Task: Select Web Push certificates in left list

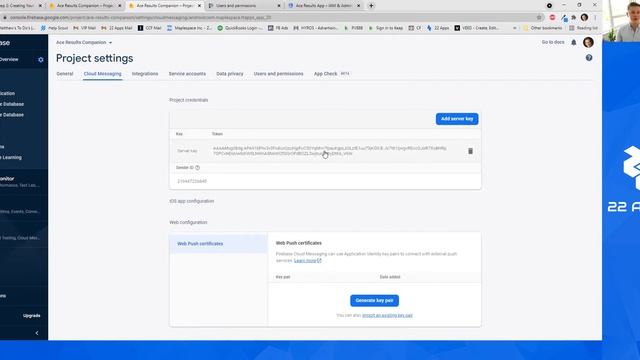Action: pyautogui.click(x=219, y=244)
